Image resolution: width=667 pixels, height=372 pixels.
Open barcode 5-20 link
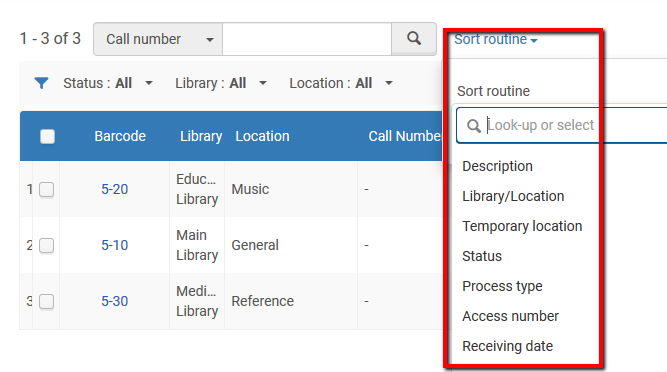[x=114, y=189]
